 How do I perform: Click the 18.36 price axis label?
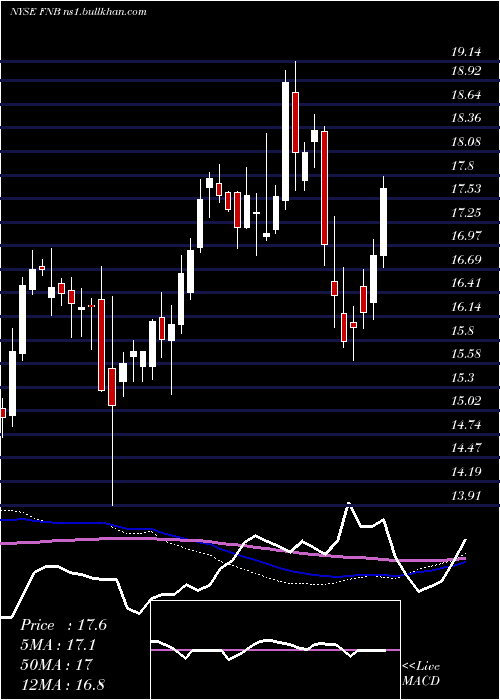[466, 118]
